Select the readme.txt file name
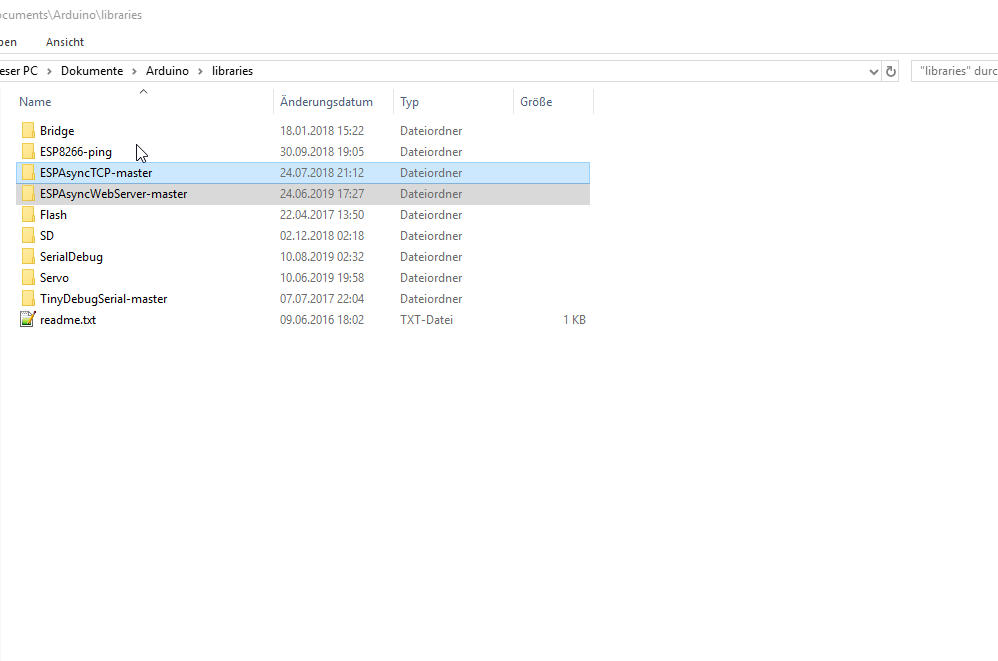 pyautogui.click(x=68, y=319)
